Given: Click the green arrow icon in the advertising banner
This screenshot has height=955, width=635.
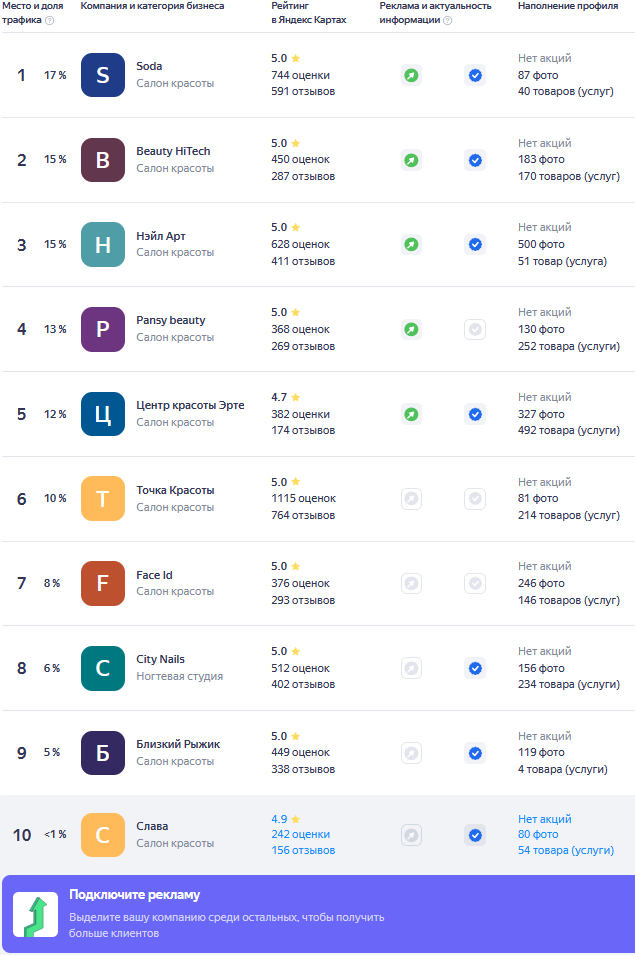Looking at the screenshot, I should coord(35,915).
